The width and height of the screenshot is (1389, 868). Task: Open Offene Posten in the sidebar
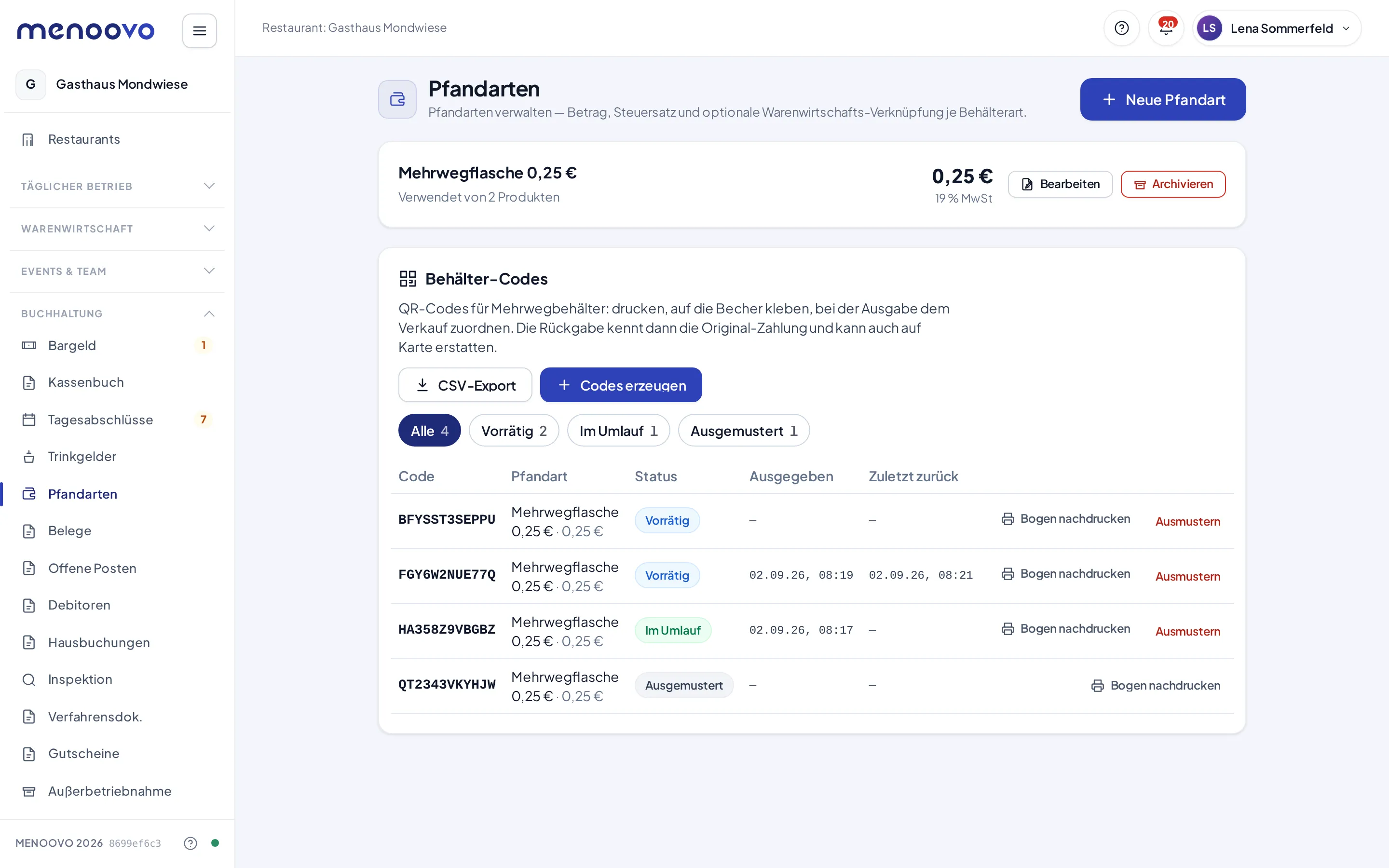[117, 569]
